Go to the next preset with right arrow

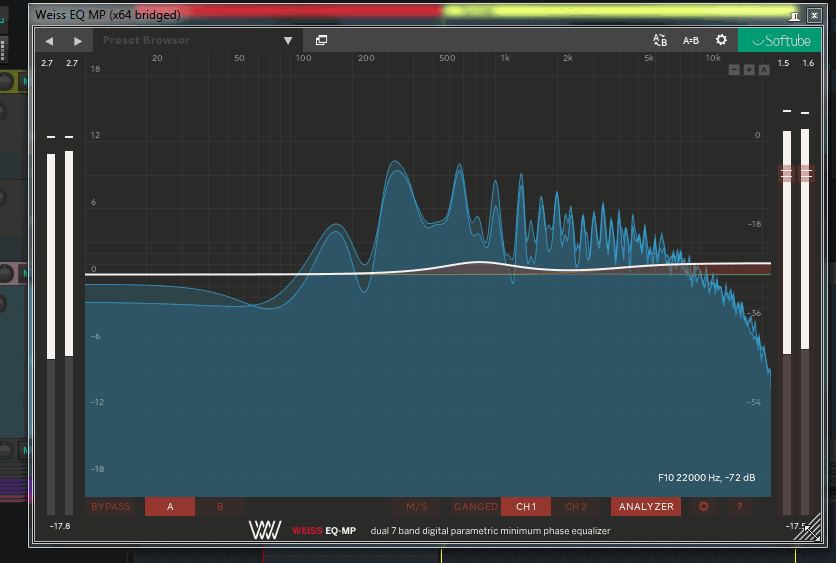coord(78,41)
